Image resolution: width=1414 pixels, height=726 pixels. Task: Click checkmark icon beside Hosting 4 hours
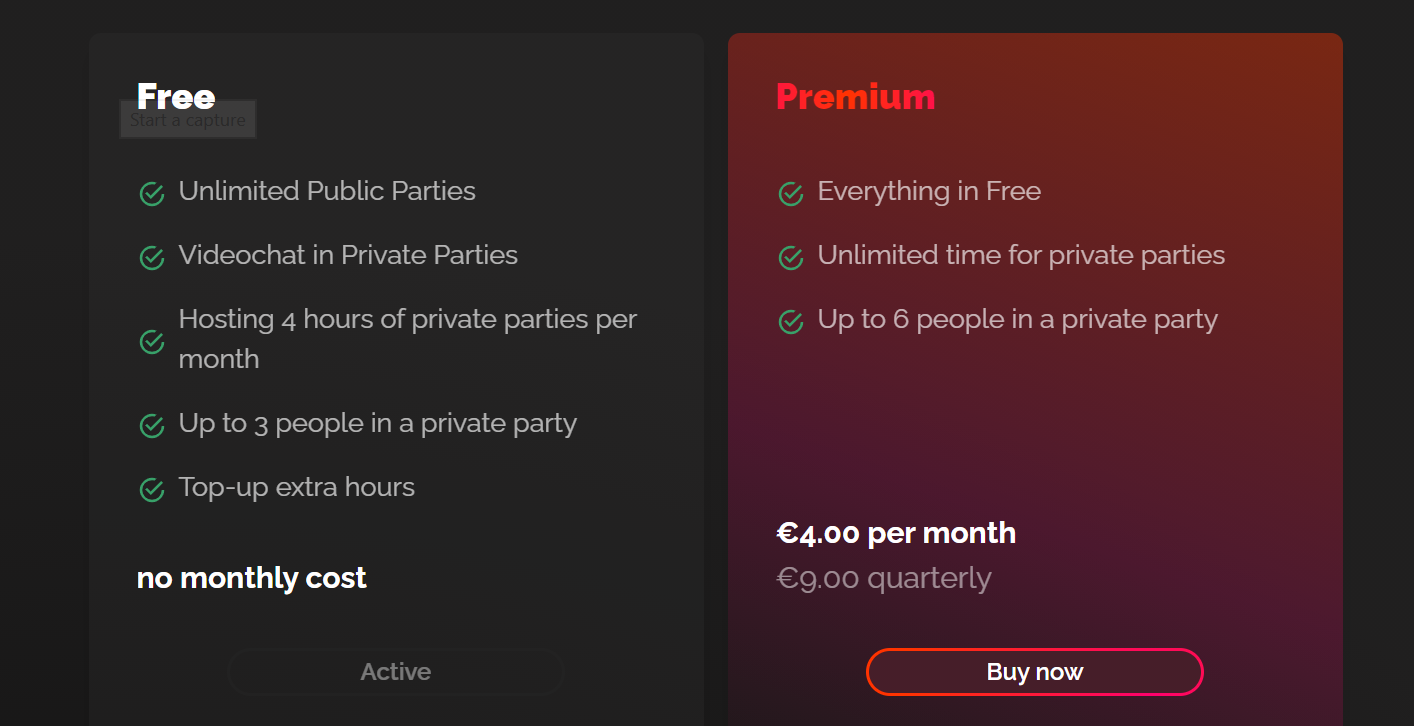pyautogui.click(x=152, y=342)
